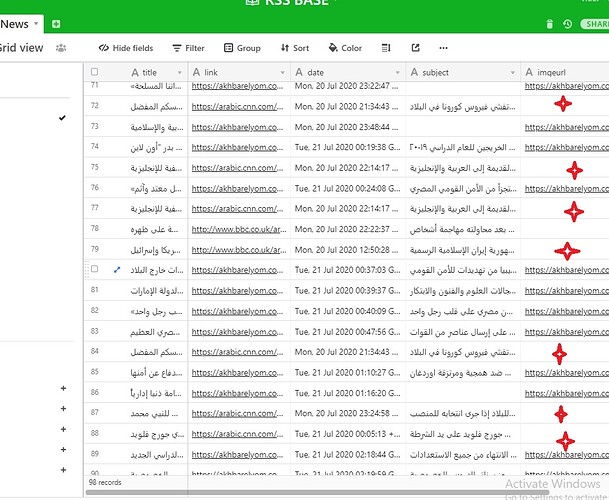Open the akhbarelyom link in row 74
Viewport: 609px width, 500px height.
(x=237, y=147)
